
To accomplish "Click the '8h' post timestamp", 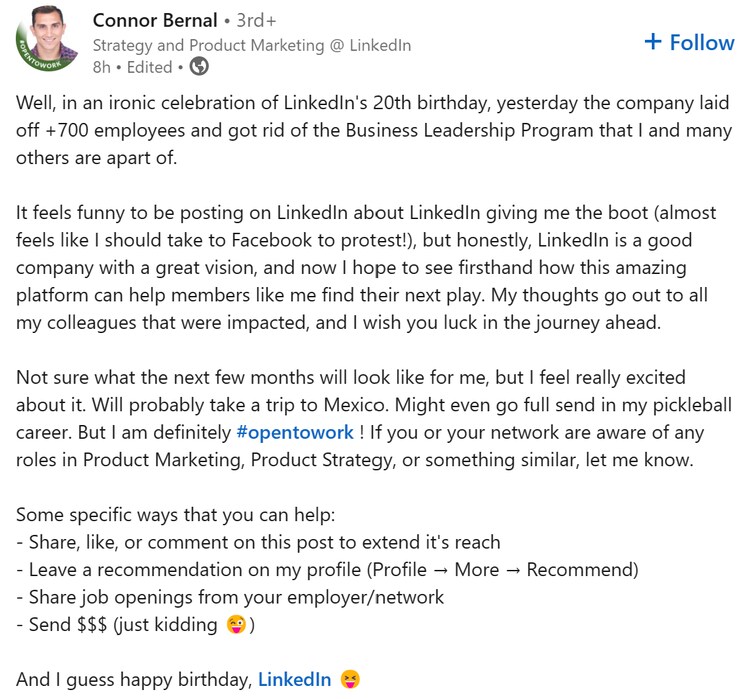I will tap(101, 67).
